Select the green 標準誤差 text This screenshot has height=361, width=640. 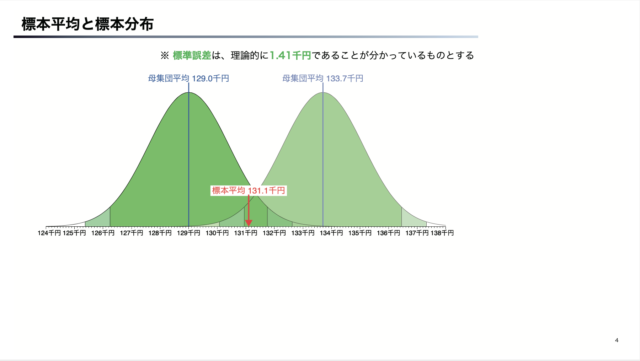(x=192, y=56)
